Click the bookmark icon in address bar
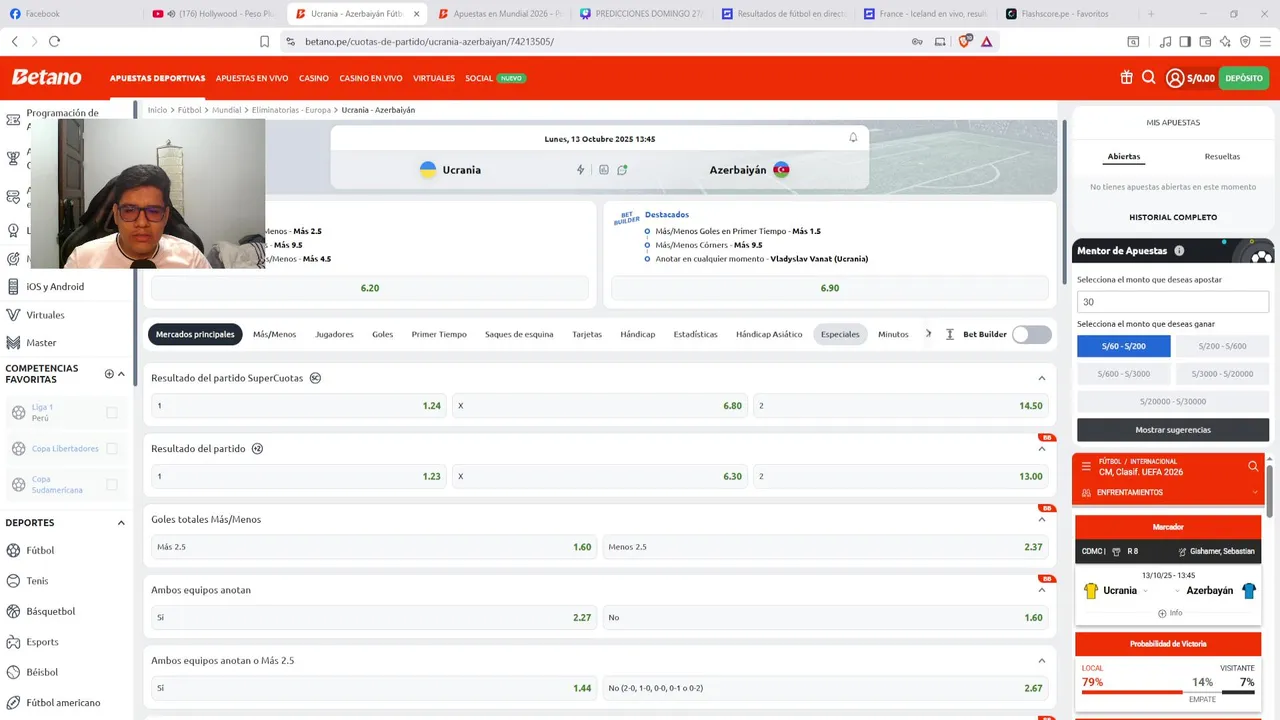Screen dimensions: 1280x720 click(264, 41)
